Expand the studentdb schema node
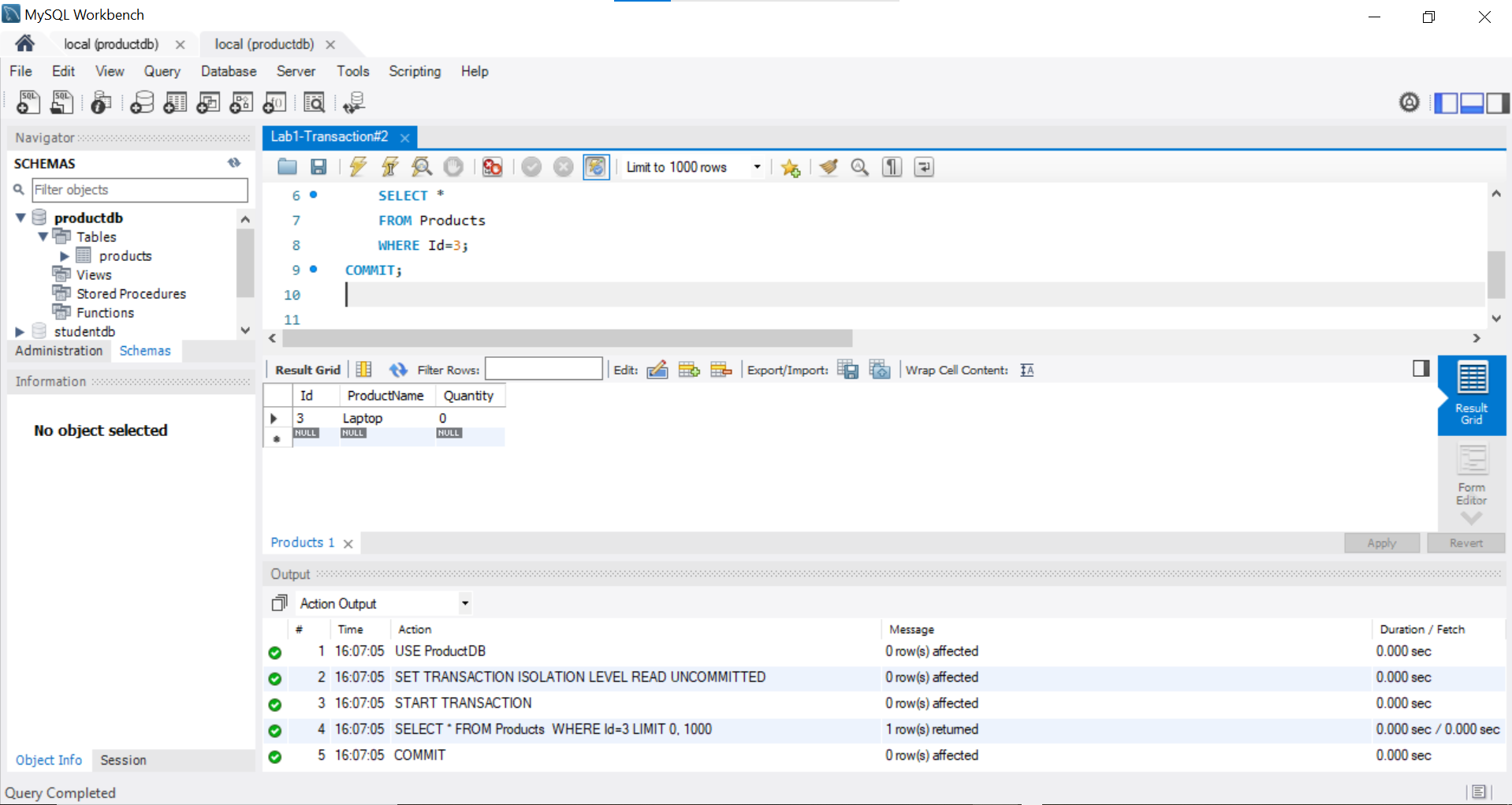Screen dimensions: 1512x805 [20, 332]
